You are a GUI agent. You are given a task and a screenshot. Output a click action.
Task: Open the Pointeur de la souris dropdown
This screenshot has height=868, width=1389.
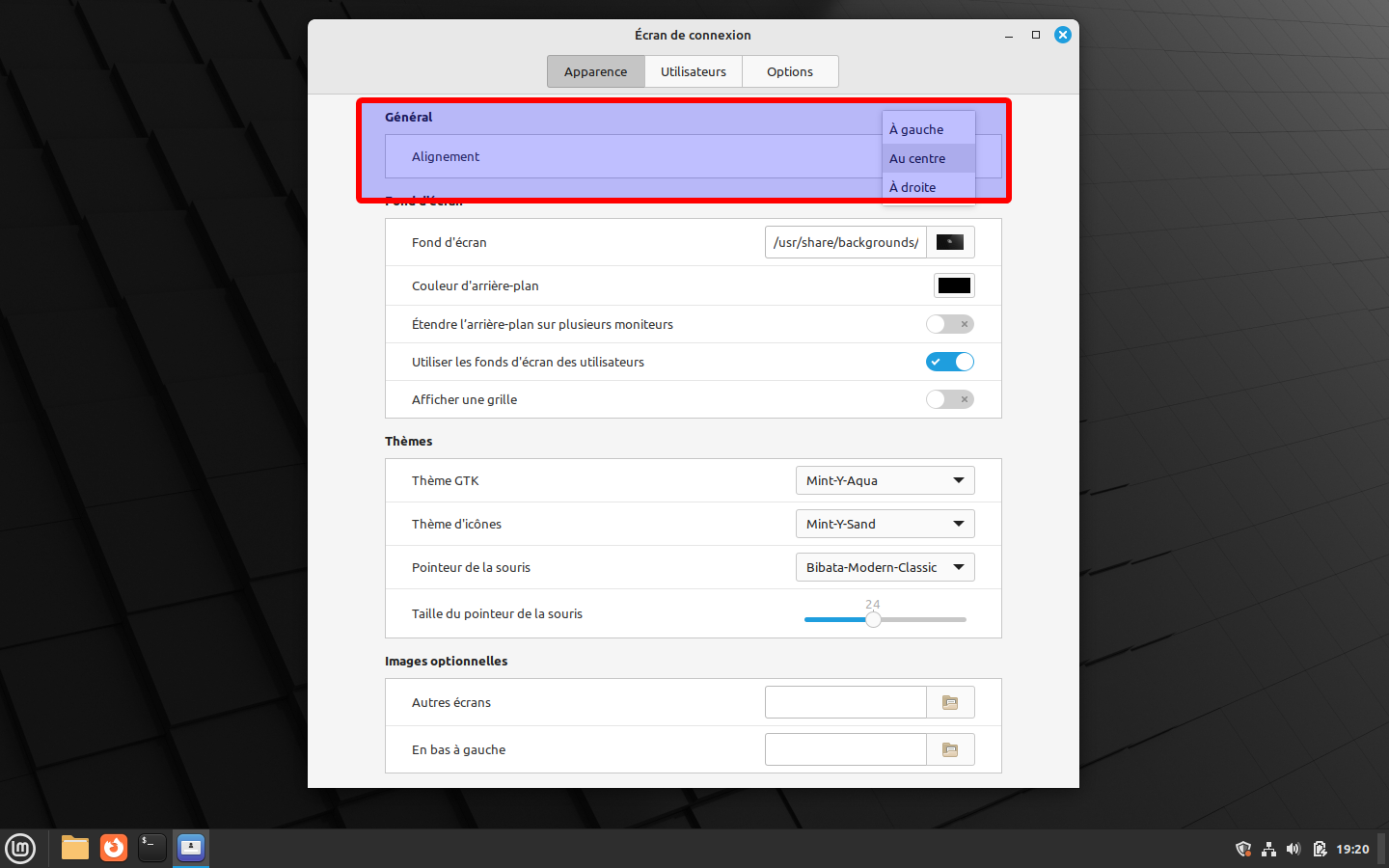click(x=885, y=567)
